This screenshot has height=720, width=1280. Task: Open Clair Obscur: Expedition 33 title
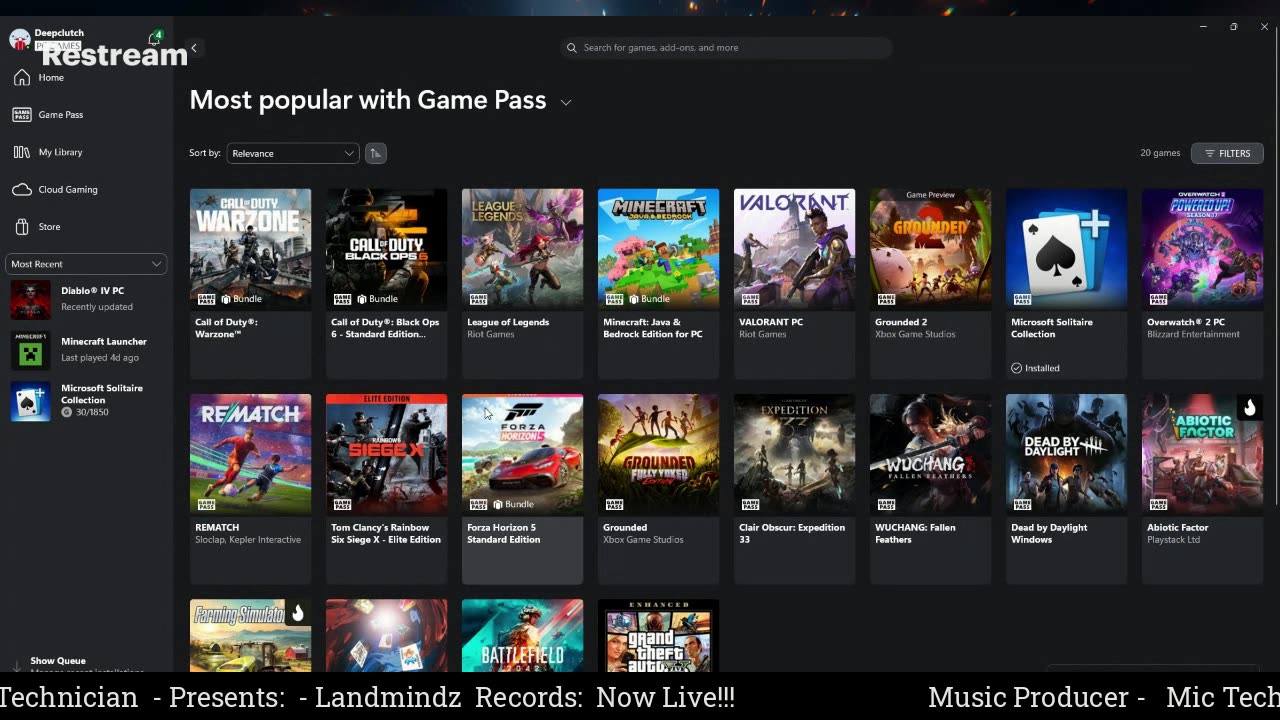point(792,533)
